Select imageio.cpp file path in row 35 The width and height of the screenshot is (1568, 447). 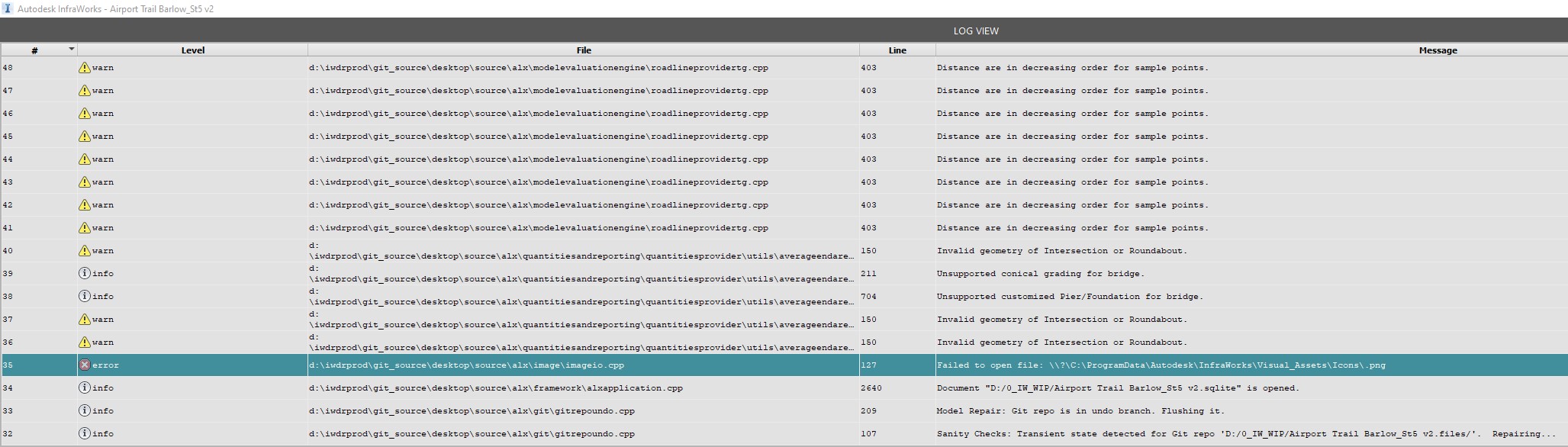[466, 365]
